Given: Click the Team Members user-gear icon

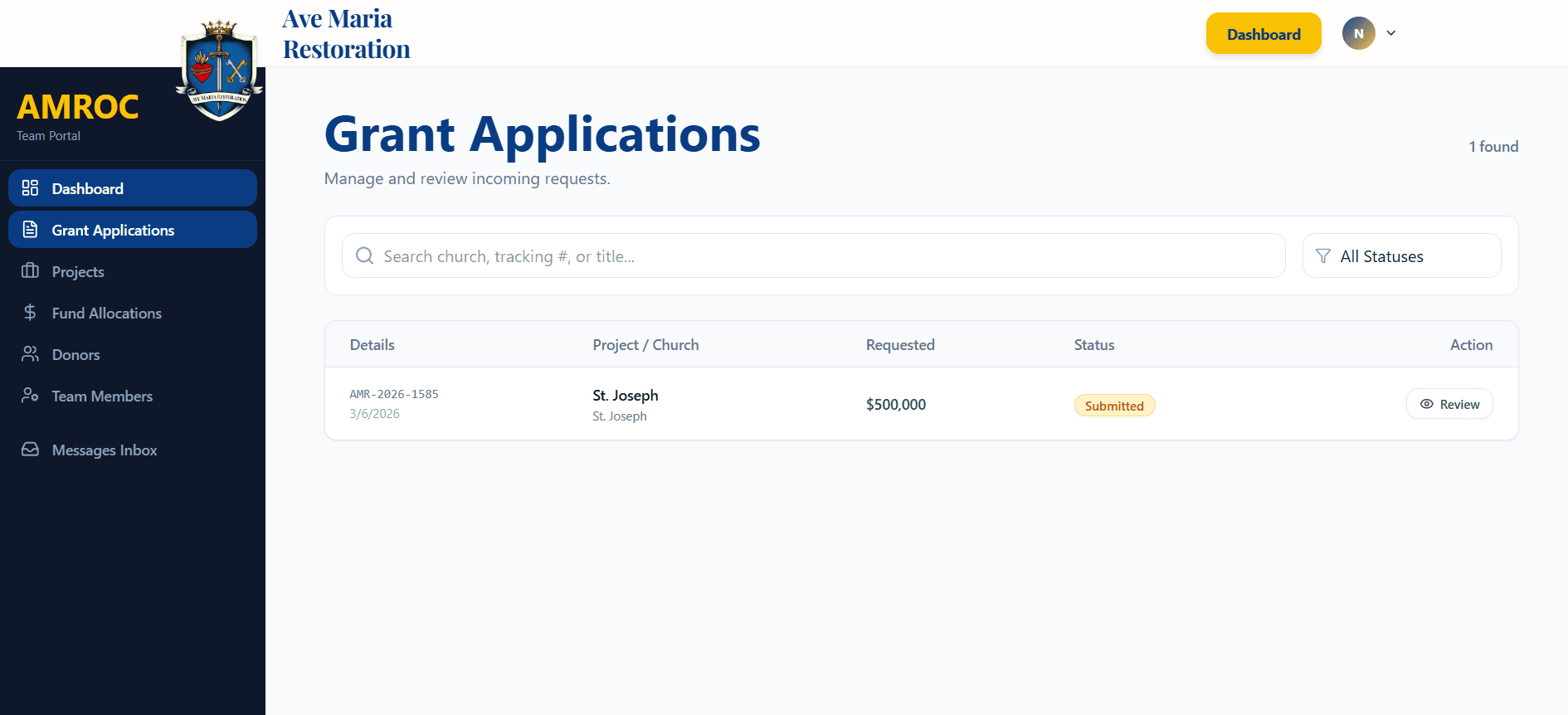Looking at the screenshot, I should click(x=30, y=395).
